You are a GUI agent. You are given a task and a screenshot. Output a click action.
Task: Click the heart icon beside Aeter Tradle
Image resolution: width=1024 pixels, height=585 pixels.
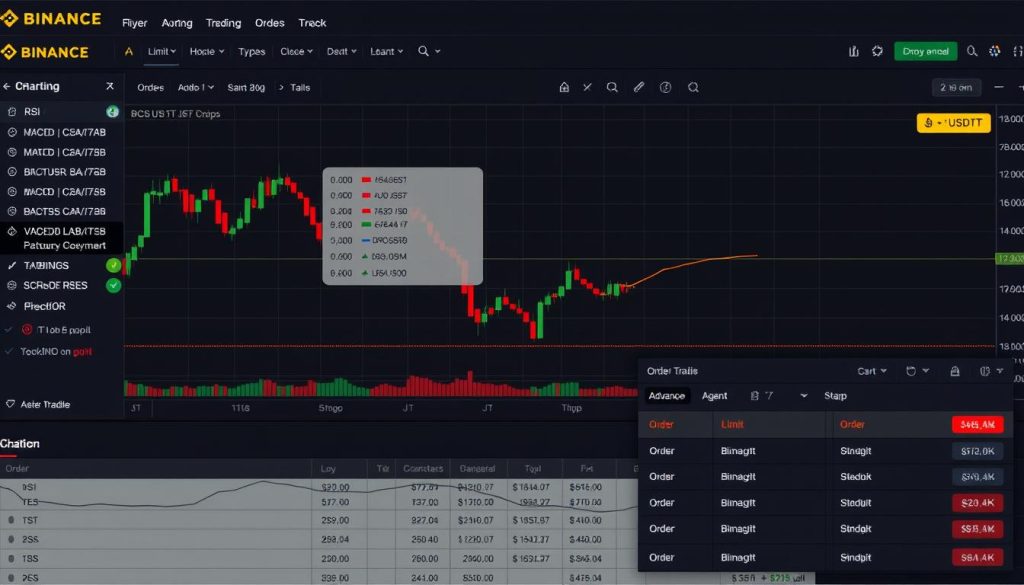[x=10, y=404]
